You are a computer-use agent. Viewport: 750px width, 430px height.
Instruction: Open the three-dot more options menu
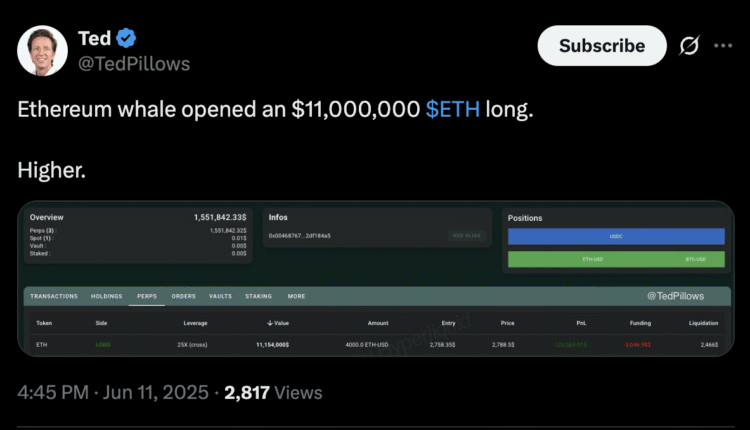click(x=724, y=46)
